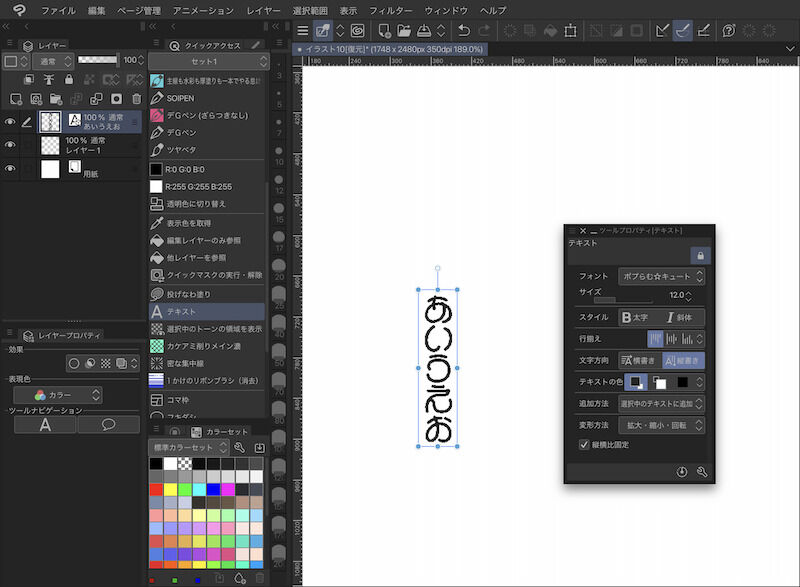Select the ツヤベタ tool
Screen dimensions: 800x587
[x=207, y=150]
